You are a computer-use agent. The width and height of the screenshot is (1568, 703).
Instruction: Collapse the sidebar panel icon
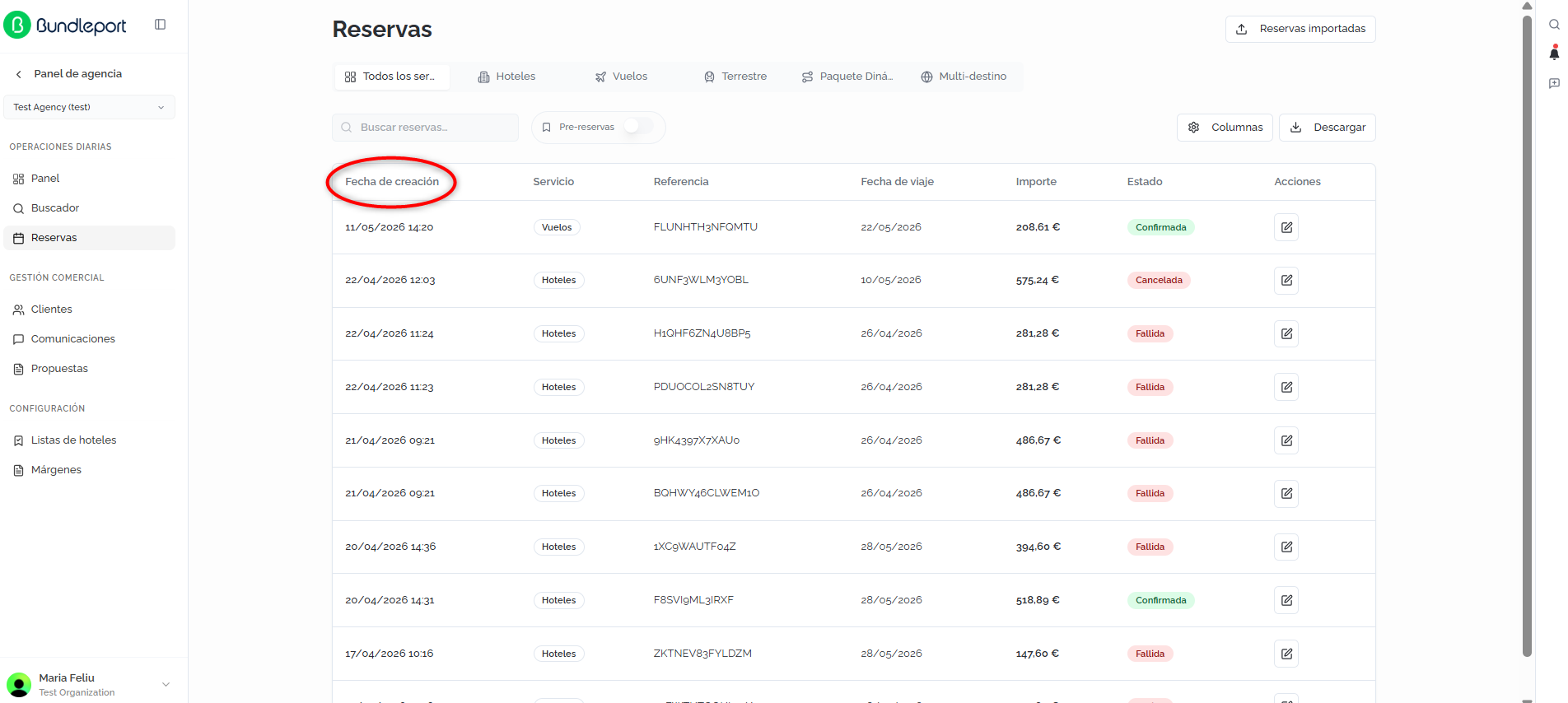click(161, 25)
